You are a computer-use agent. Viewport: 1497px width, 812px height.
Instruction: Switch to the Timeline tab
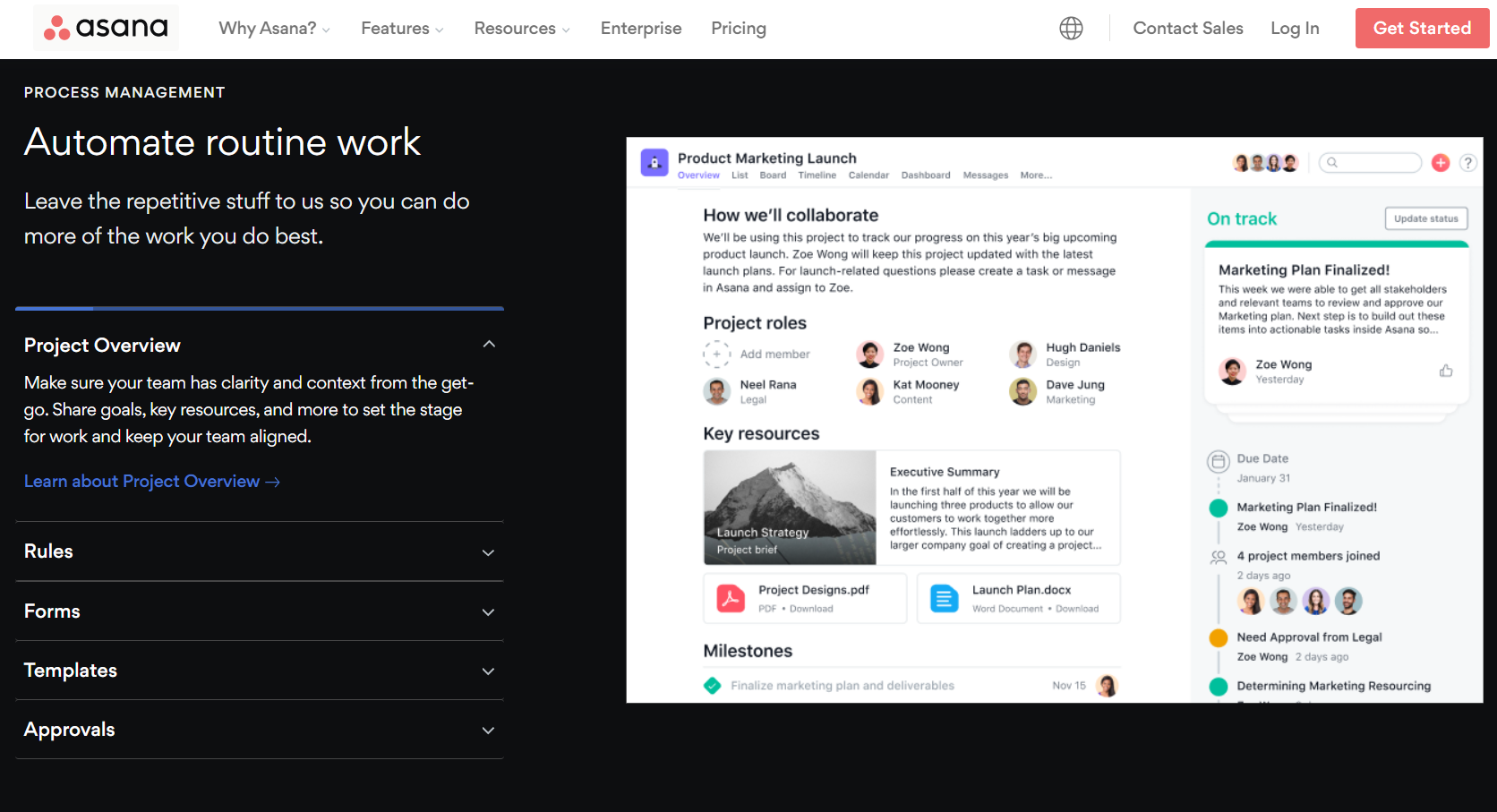click(817, 175)
